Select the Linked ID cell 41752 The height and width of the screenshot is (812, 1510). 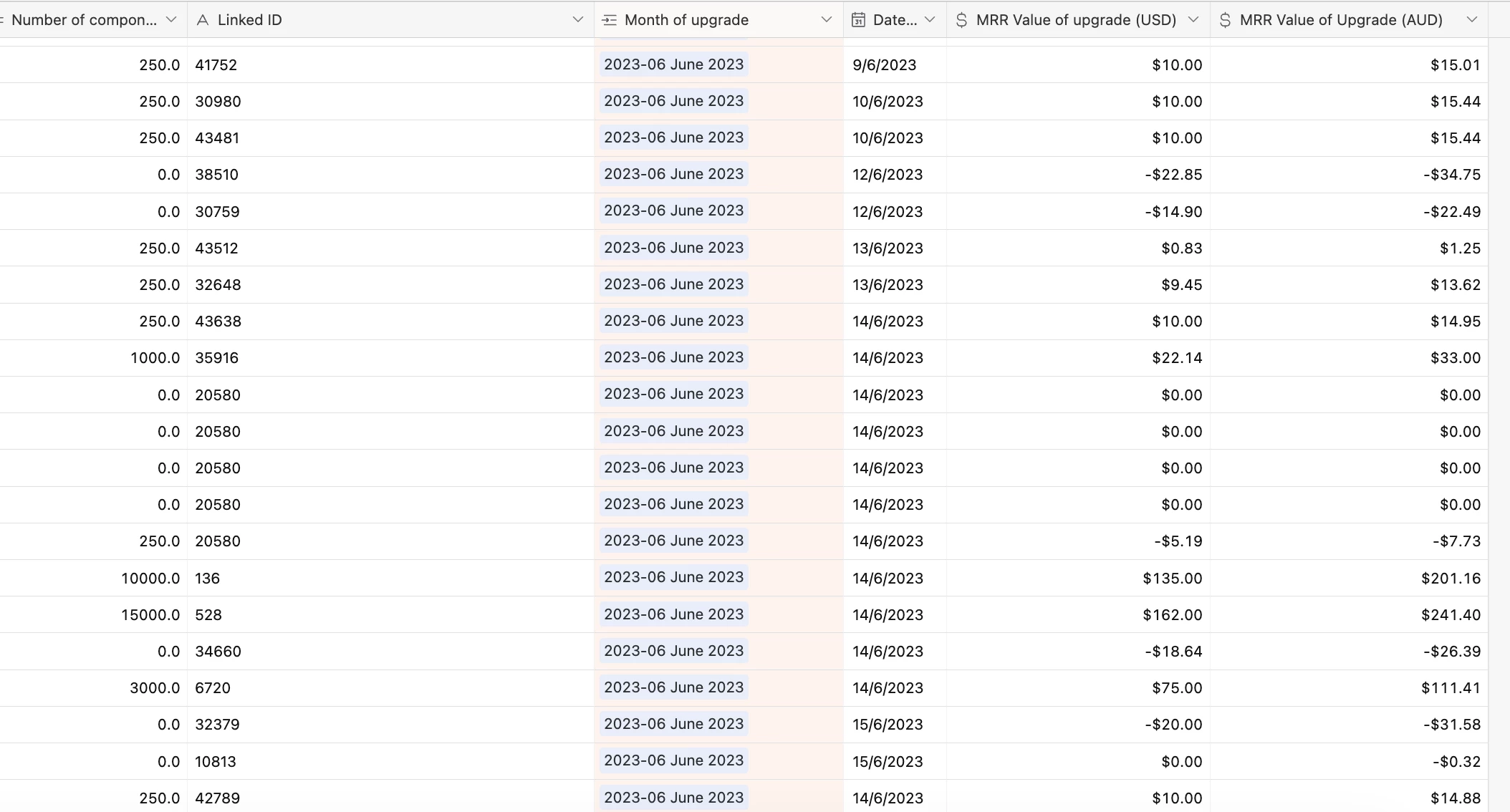pyautogui.click(x=216, y=65)
